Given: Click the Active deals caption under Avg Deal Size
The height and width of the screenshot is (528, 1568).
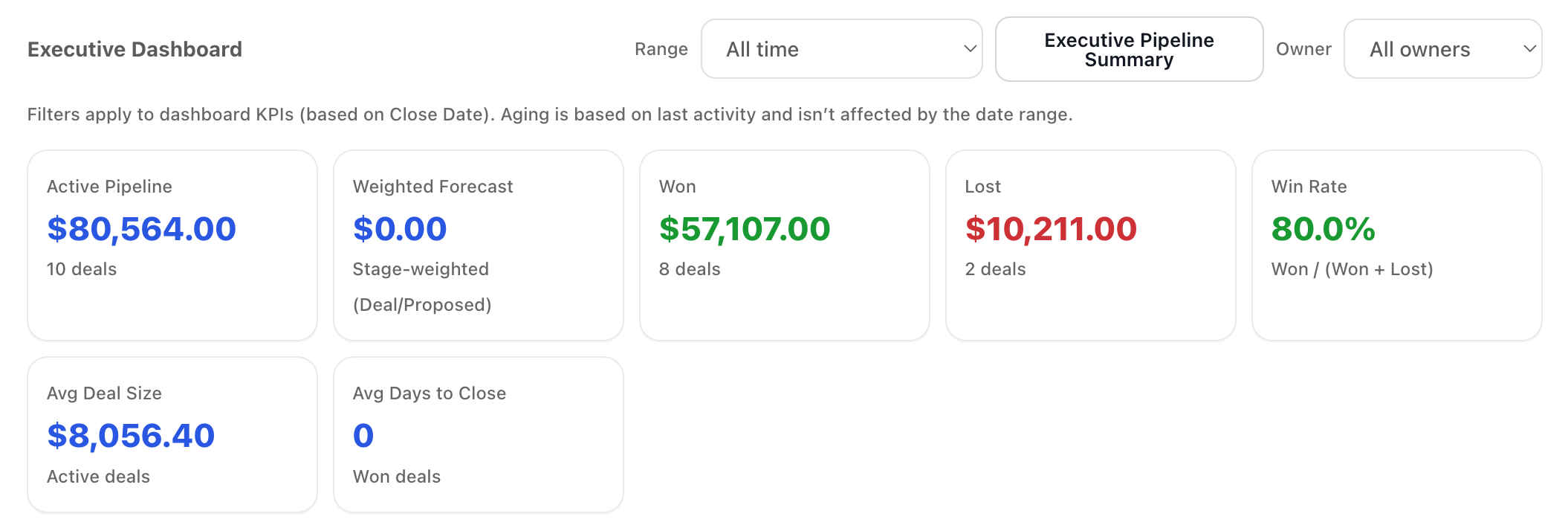Looking at the screenshot, I should pyautogui.click(x=98, y=477).
